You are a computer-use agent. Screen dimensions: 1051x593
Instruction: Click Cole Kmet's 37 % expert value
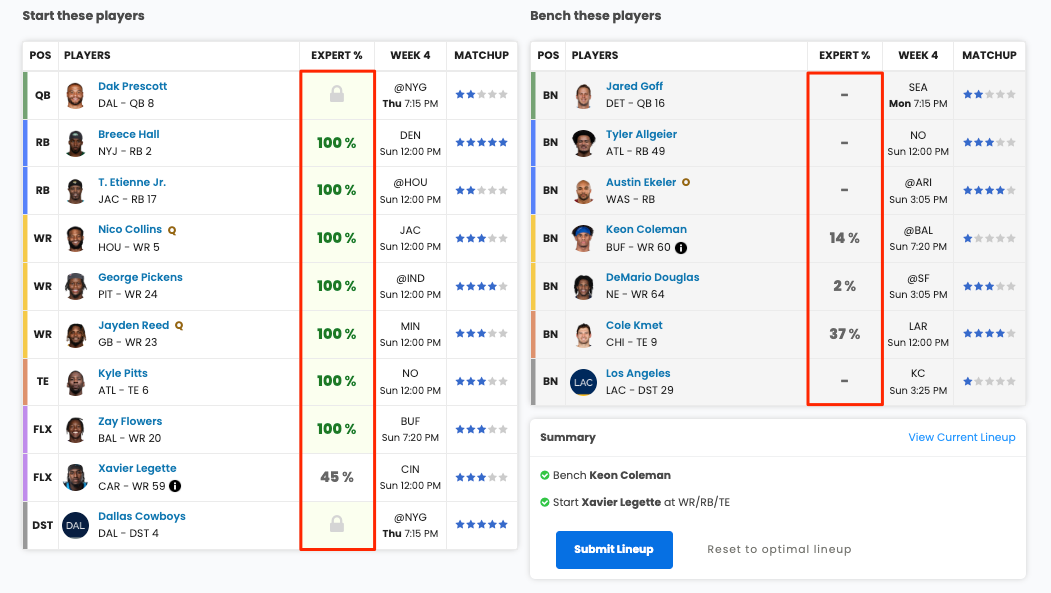[x=845, y=334]
